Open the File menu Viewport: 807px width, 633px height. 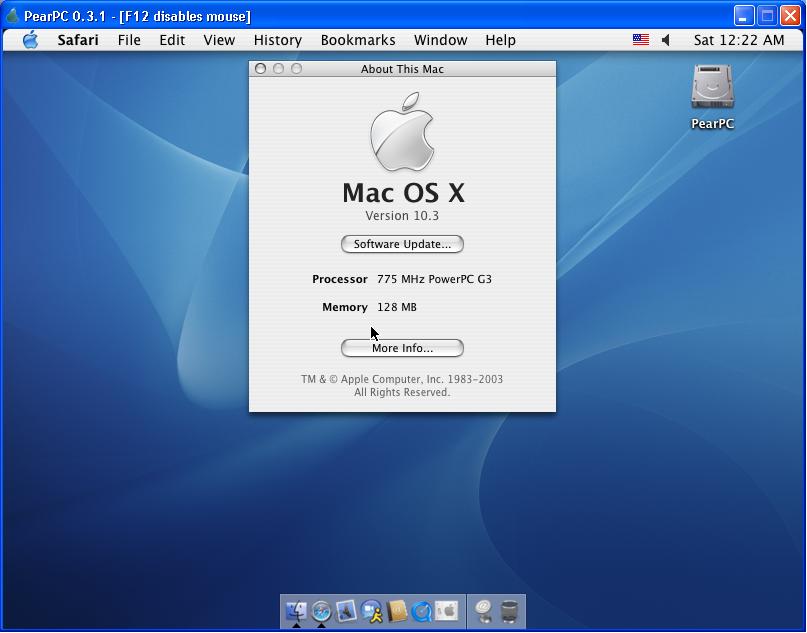pyautogui.click(x=129, y=40)
